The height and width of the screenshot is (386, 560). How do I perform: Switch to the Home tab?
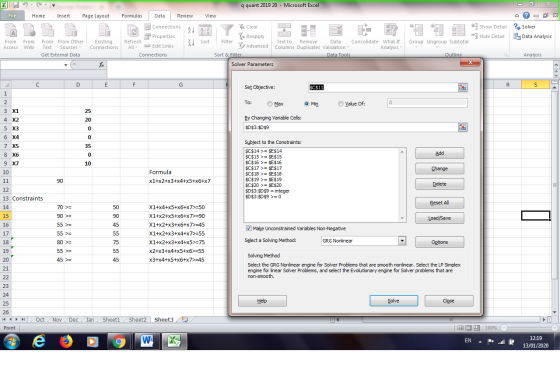[x=38, y=16]
